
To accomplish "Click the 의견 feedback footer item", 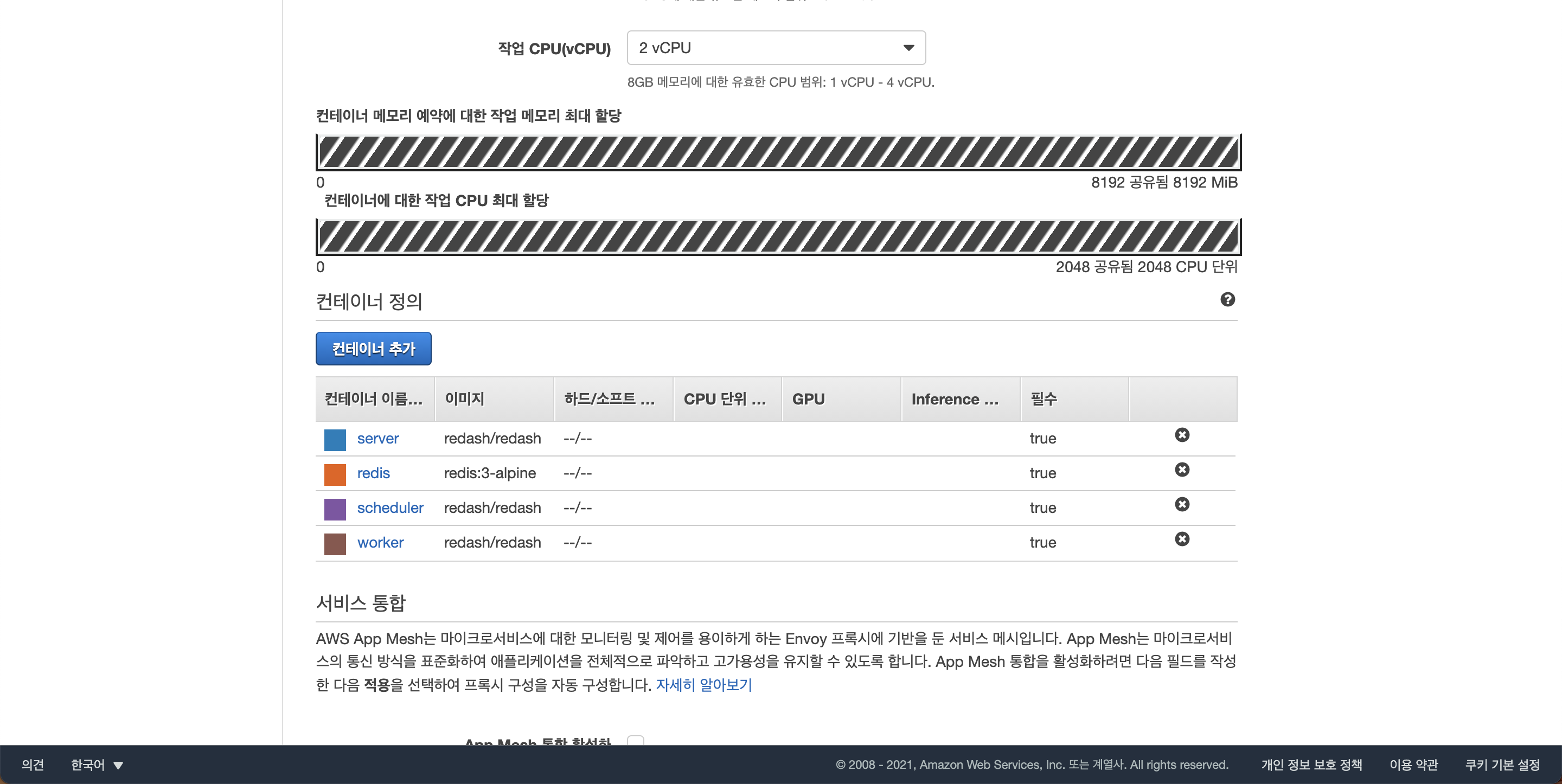I will click(x=33, y=764).
